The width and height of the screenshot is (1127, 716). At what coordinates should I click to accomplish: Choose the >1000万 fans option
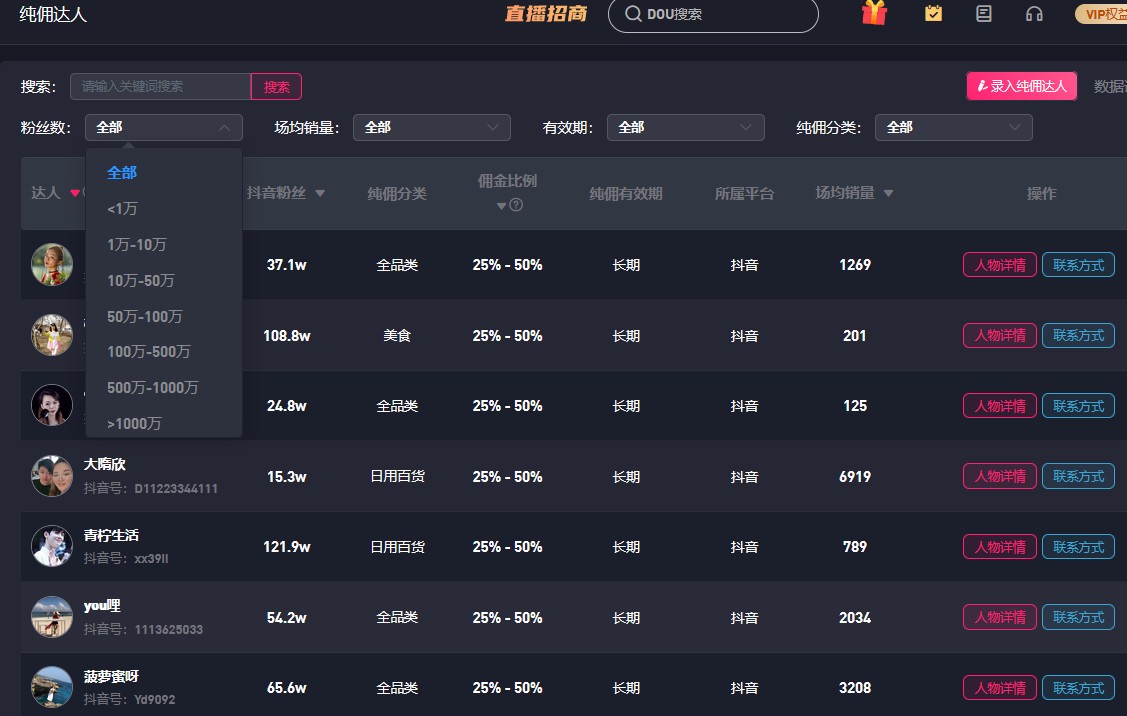[x=134, y=424]
